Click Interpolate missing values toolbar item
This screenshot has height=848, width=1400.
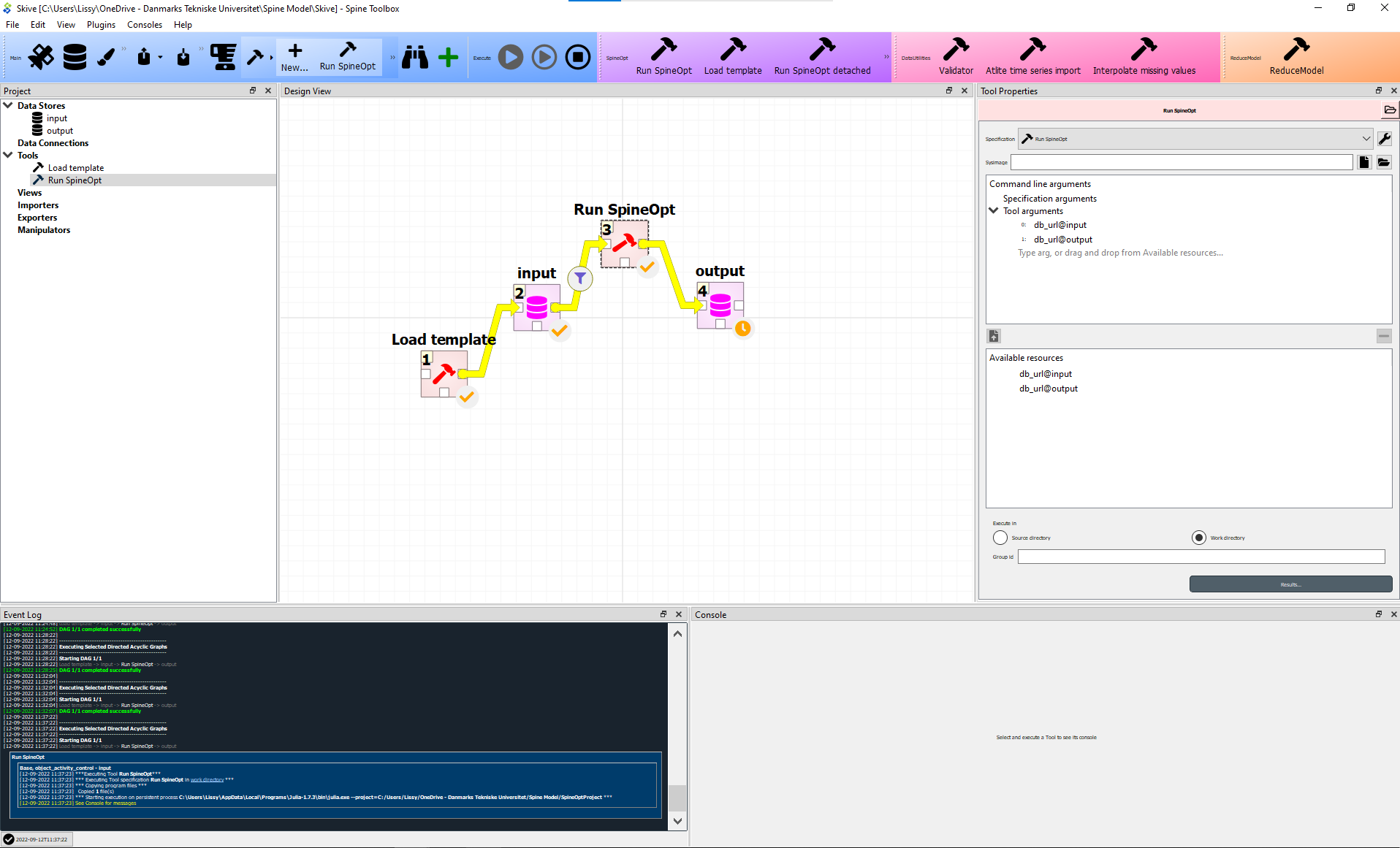point(1144,57)
